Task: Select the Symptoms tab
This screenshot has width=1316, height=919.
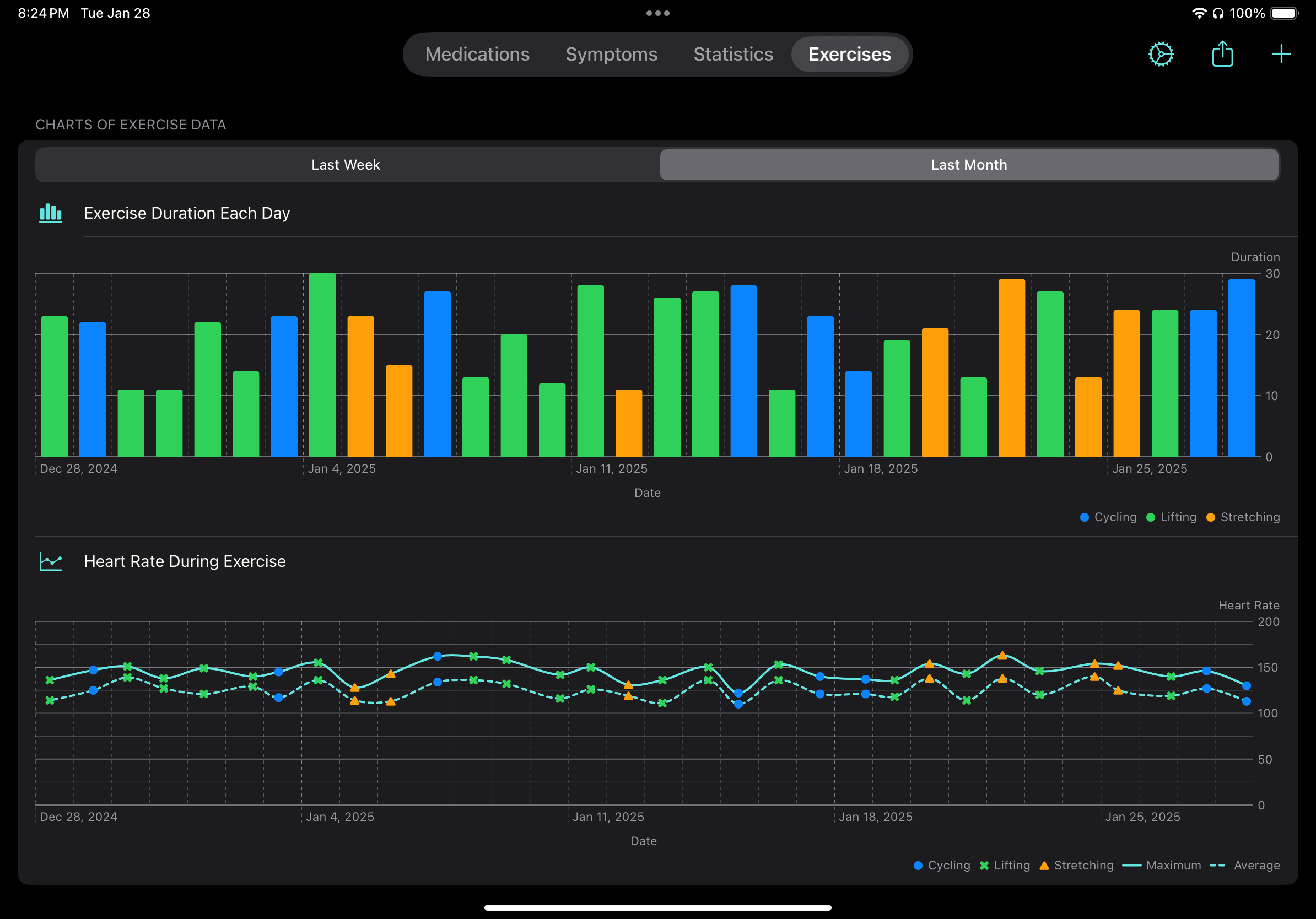Action: 612,55
